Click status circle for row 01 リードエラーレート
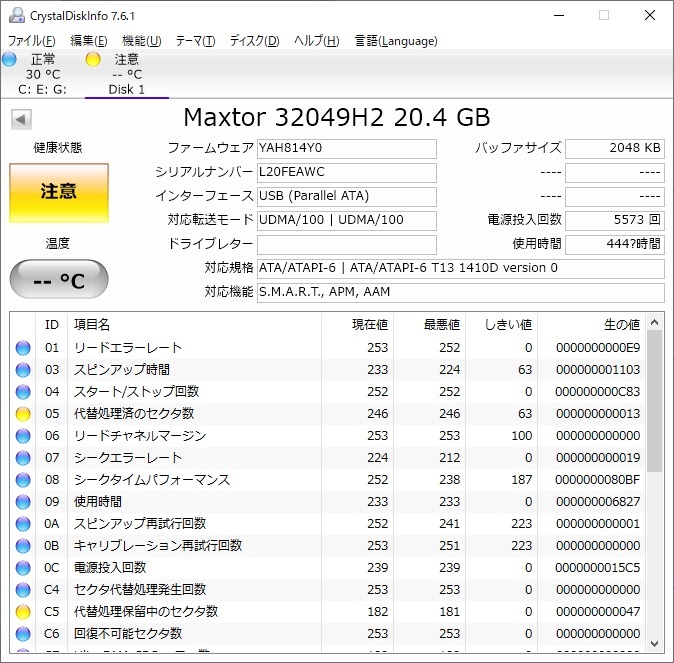The height and width of the screenshot is (663, 674). 23,347
